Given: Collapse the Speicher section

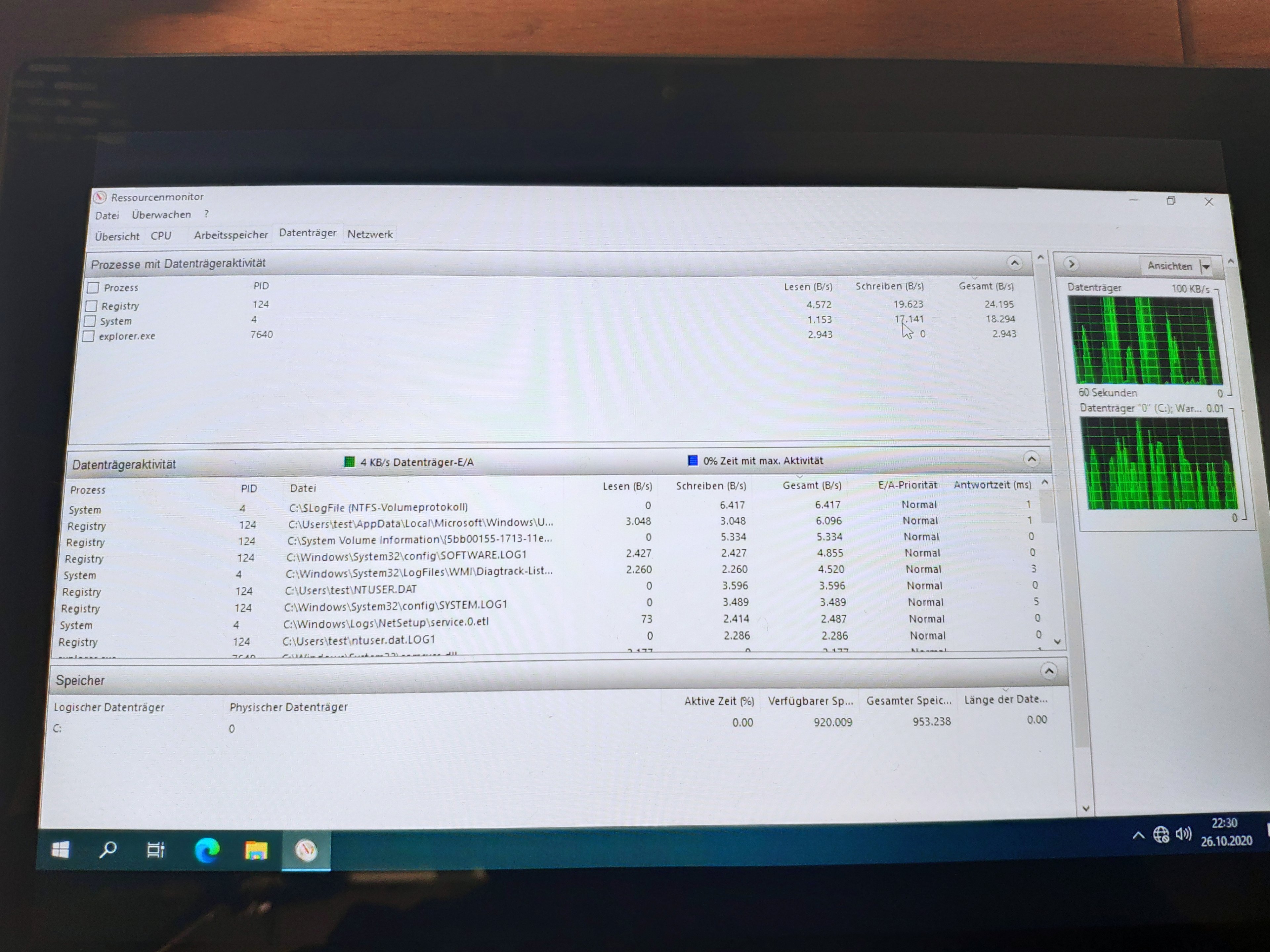Looking at the screenshot, I should click(x=1048, y=671).
